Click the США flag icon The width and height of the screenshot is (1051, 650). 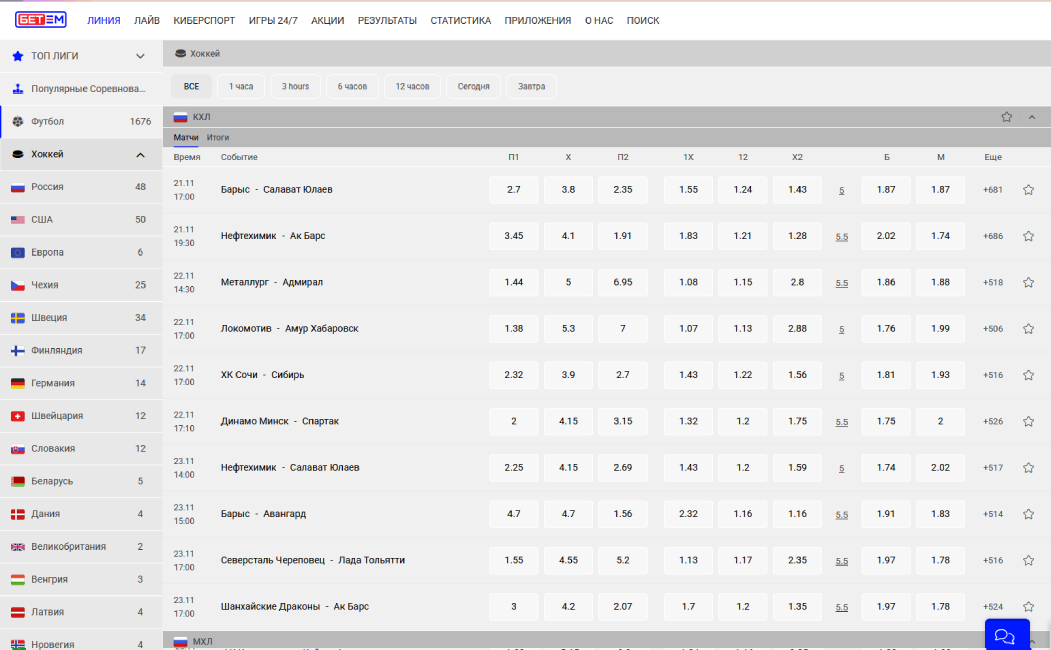18,220
